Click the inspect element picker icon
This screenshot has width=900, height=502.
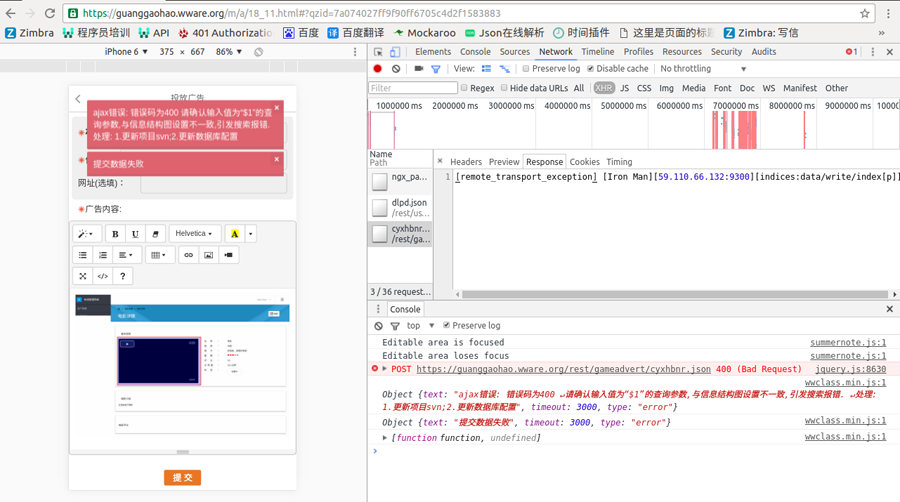(378, 52)
